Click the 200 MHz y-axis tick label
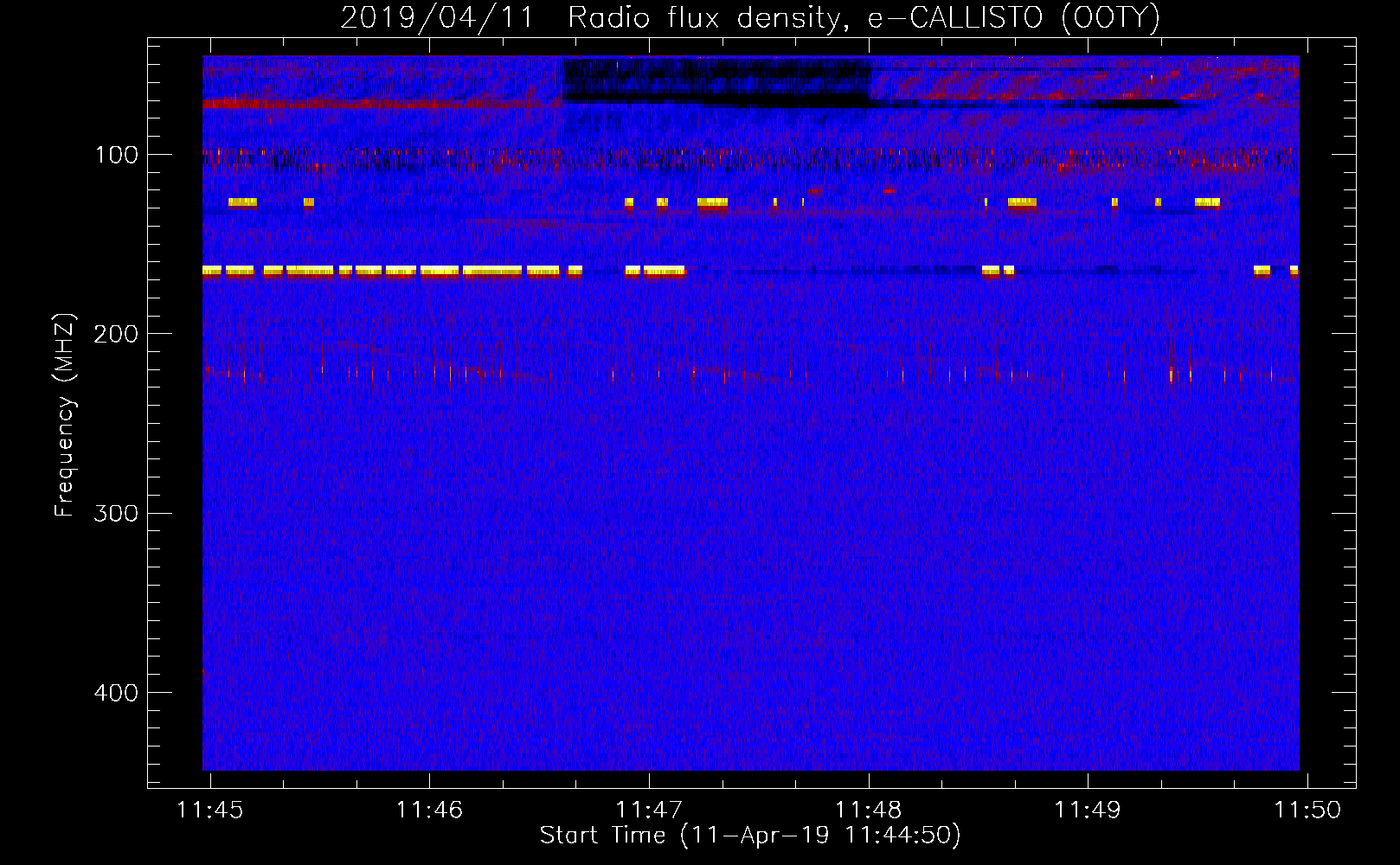The width and height of the screenshot is (1400, 865). pyautogui.click(x=116, y=334)
